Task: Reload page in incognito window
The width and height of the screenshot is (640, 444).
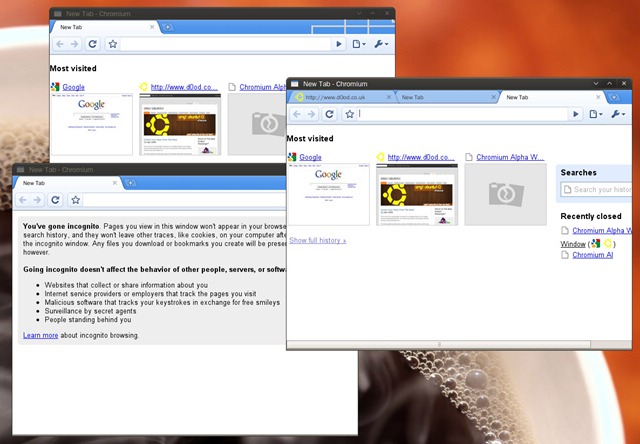Action: tap(56, 200)
